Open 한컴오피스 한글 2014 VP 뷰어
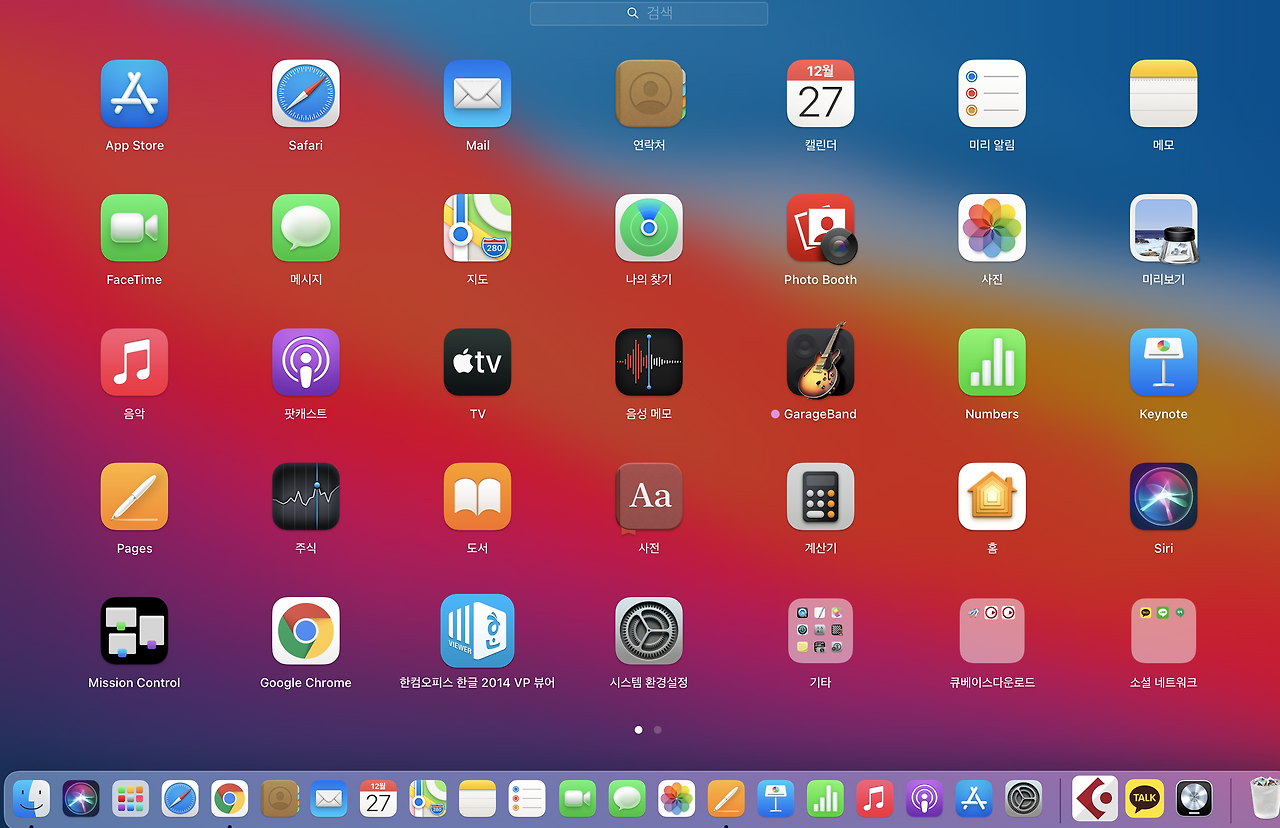1280x828 pixels. click(477, 631)
